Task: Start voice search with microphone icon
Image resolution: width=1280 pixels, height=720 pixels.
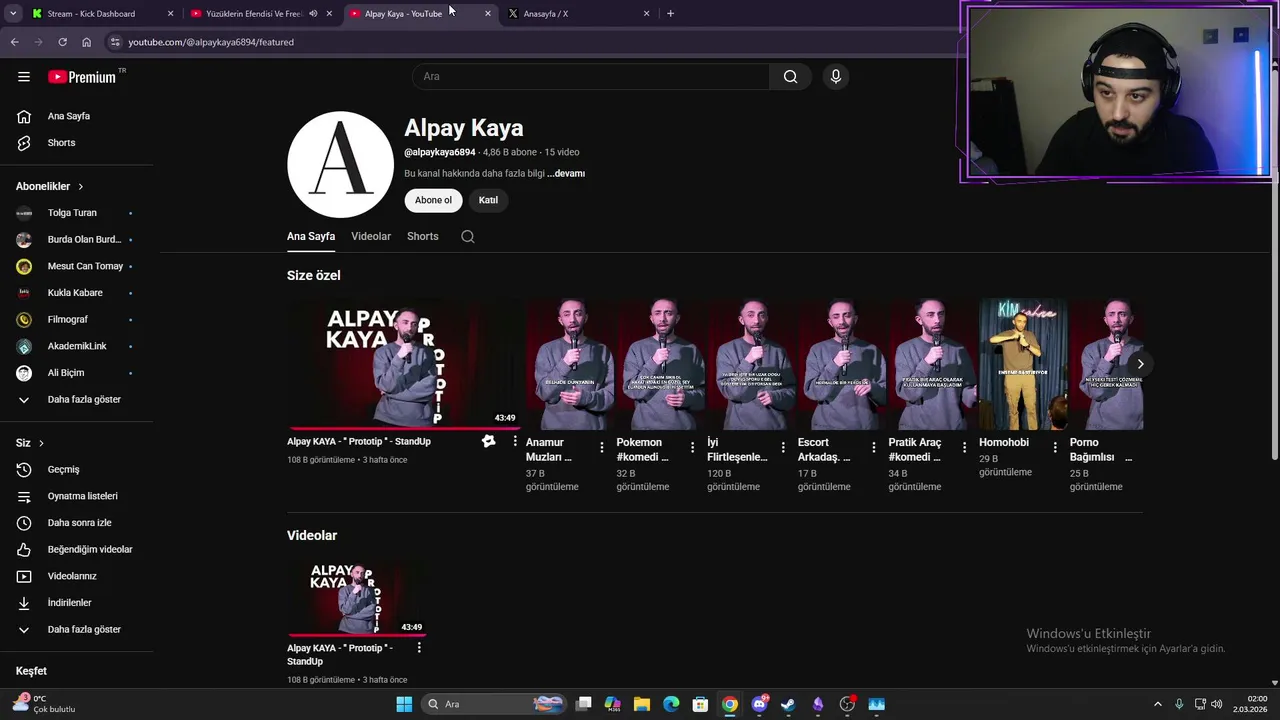Action: click(835, 76)
